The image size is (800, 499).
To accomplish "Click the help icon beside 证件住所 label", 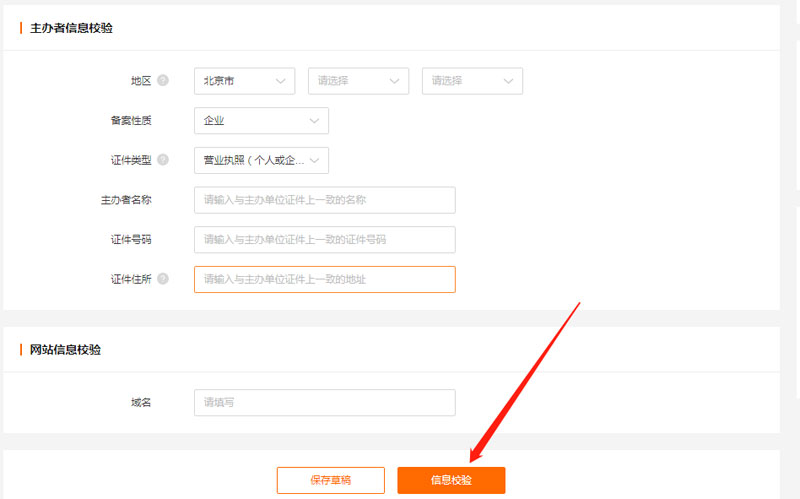I will 162,279.
